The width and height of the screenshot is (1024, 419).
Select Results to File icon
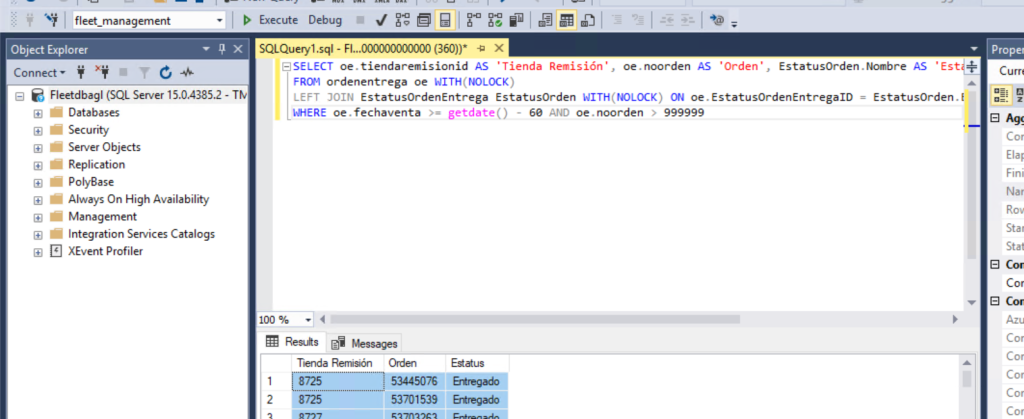point(587,20)
